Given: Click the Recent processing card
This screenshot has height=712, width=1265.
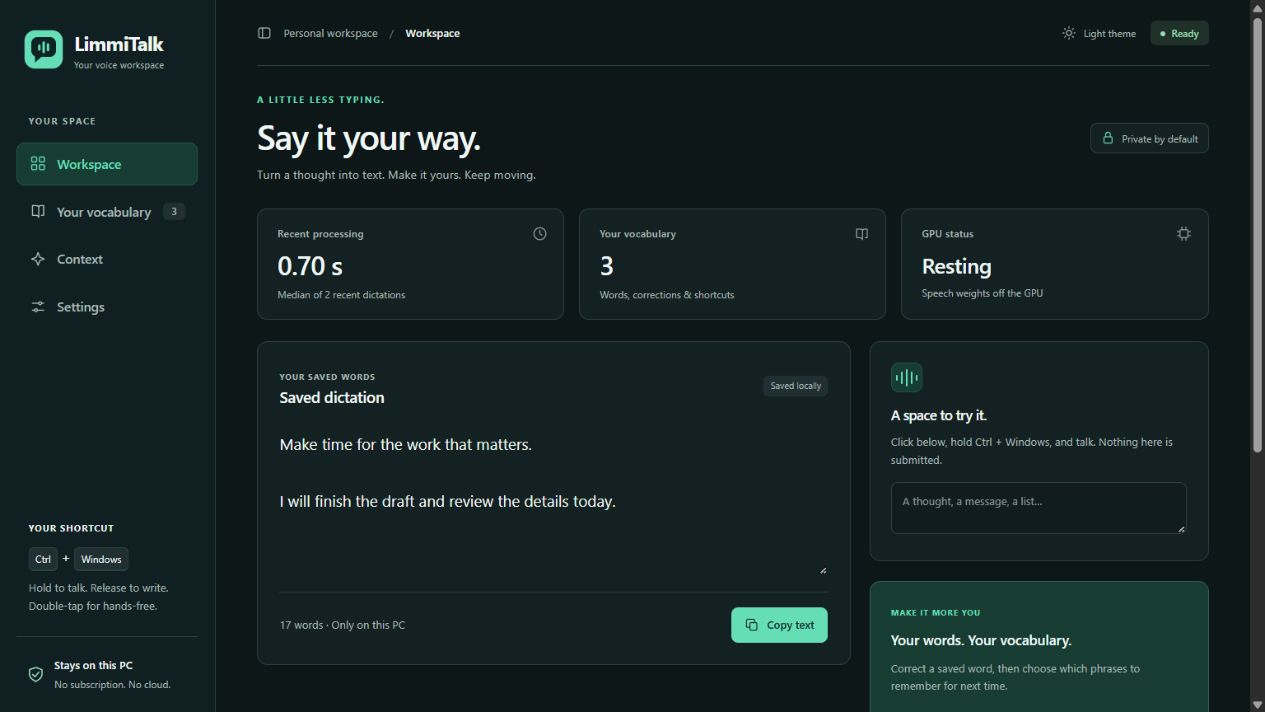Looking at the screenshot, I should (410, 264).
